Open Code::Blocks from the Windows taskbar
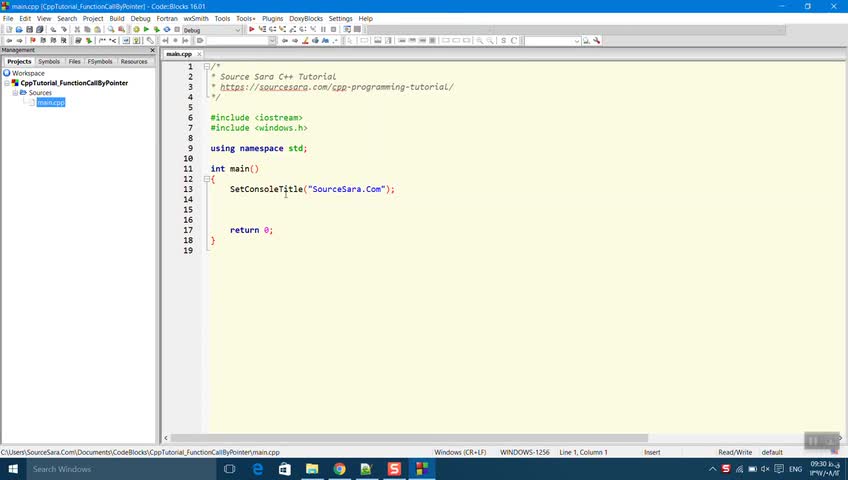The height and width of the screenshot is (480, 848). 422,469
